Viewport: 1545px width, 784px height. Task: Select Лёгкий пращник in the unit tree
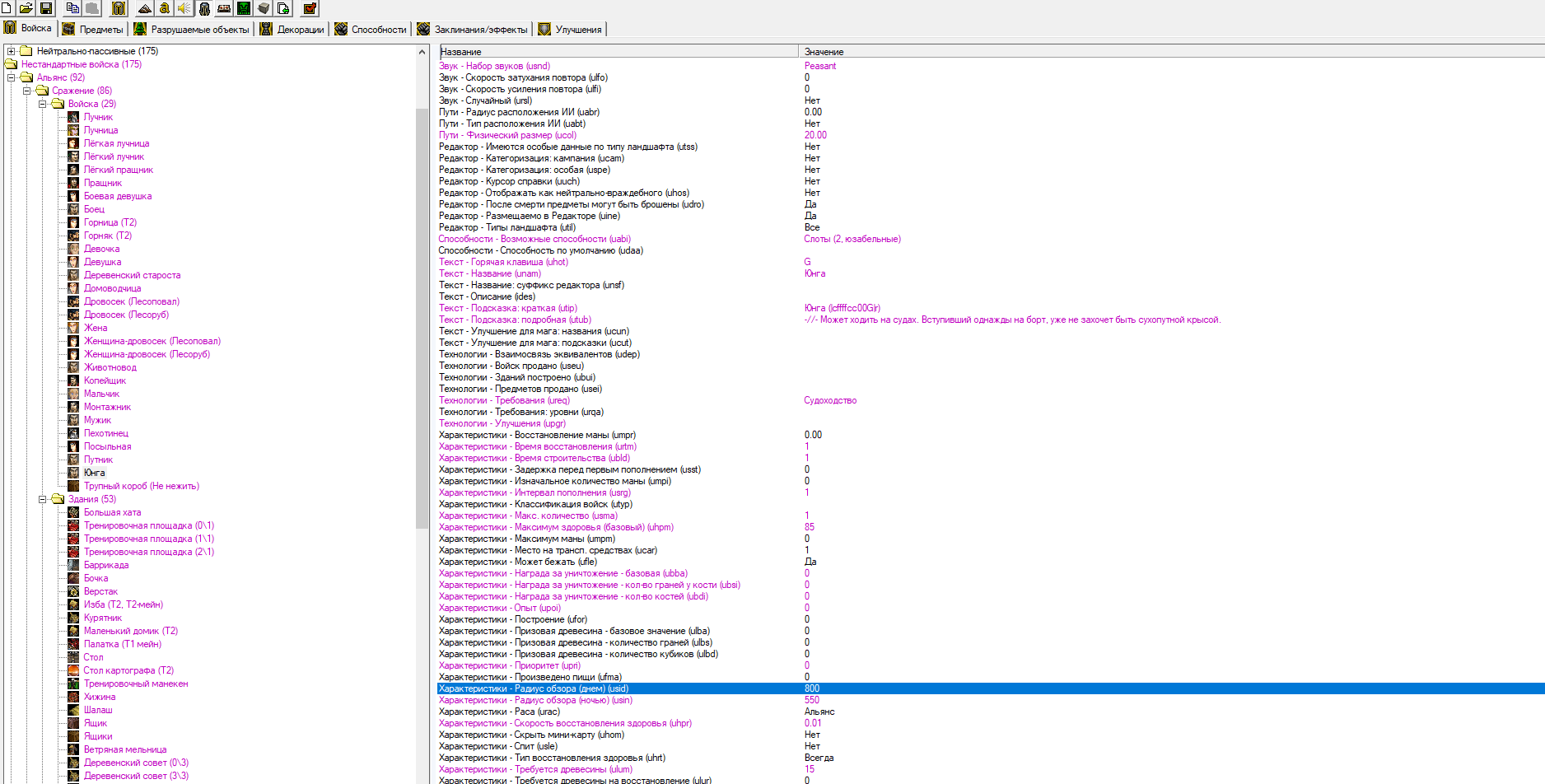coord(119,170)
